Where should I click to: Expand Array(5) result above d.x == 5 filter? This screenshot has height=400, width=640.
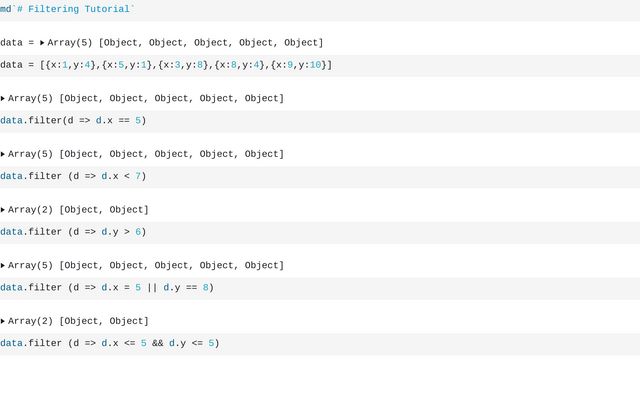click(x=2, y=98)
